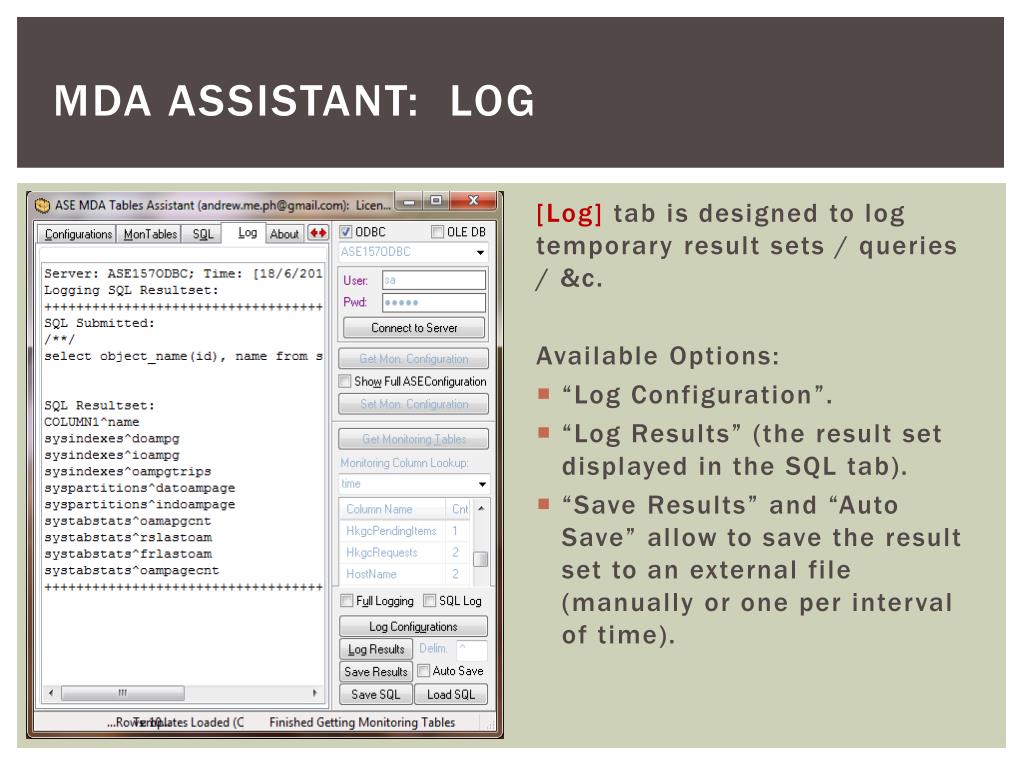Click the Set Mon. Configuration button

coord(413,404)
